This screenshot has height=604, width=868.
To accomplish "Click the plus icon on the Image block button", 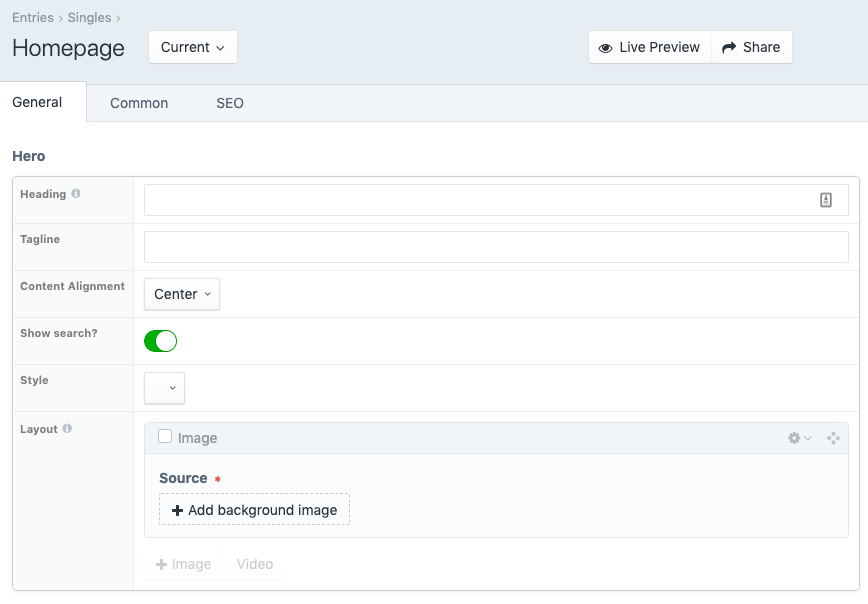I will pos(161,564).
